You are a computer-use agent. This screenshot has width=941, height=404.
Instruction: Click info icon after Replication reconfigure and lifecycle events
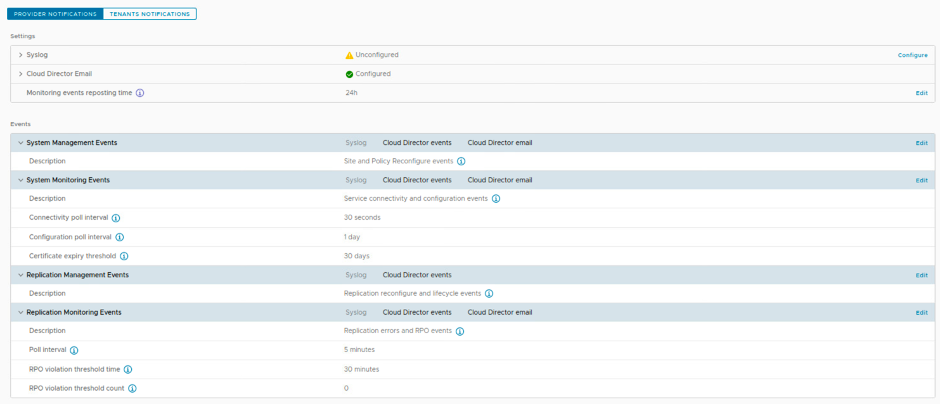(489, 294)
